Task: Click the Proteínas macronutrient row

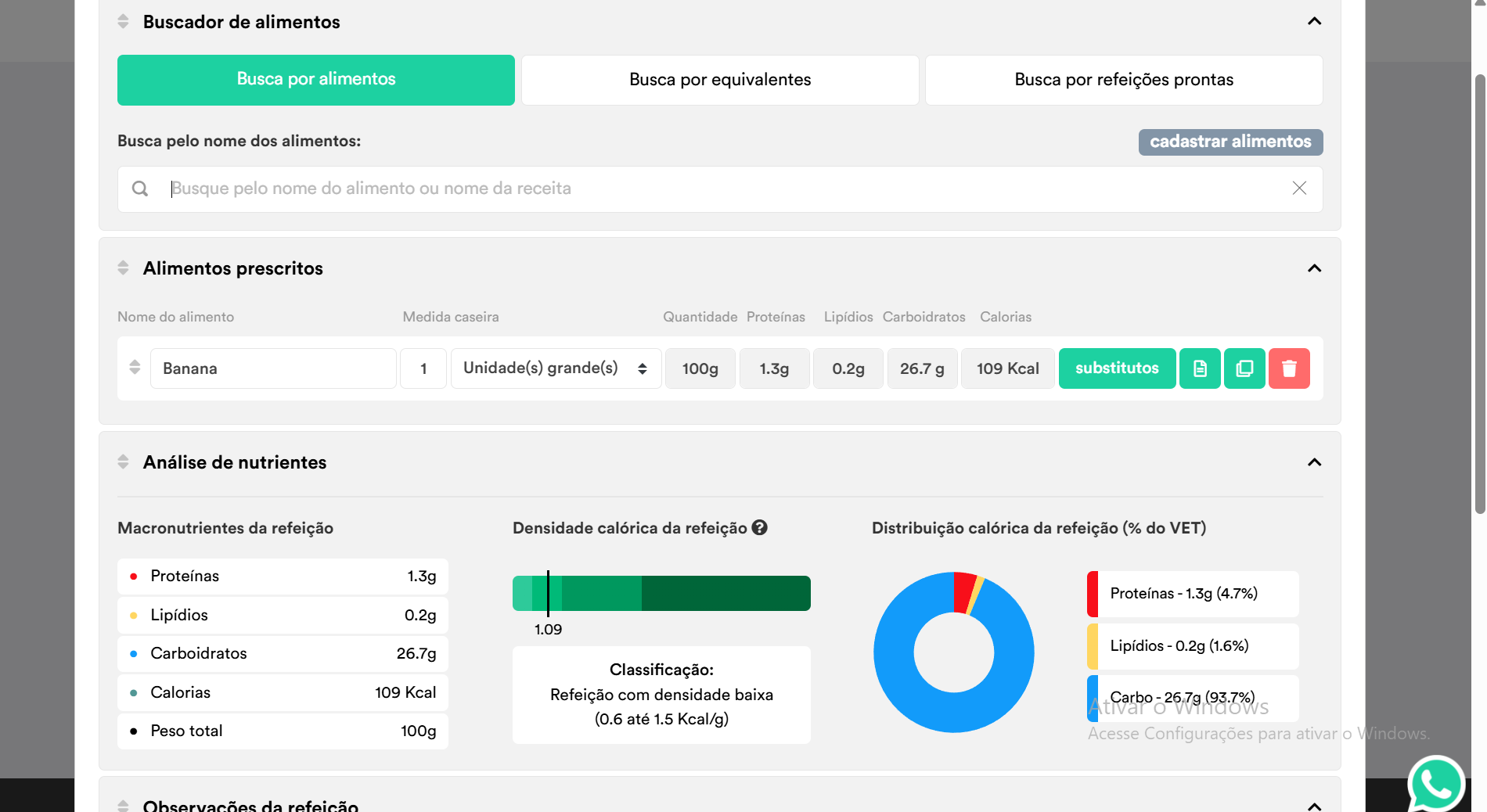Action: pos(283,577)
